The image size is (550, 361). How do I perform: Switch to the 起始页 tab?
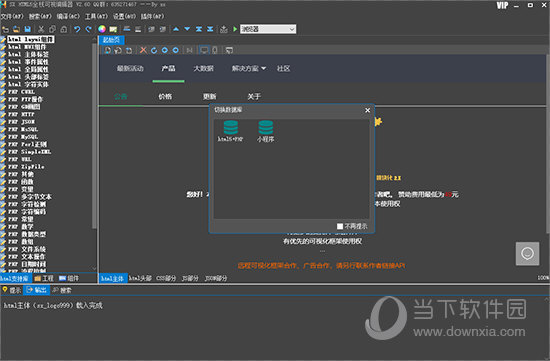point(111,40)
